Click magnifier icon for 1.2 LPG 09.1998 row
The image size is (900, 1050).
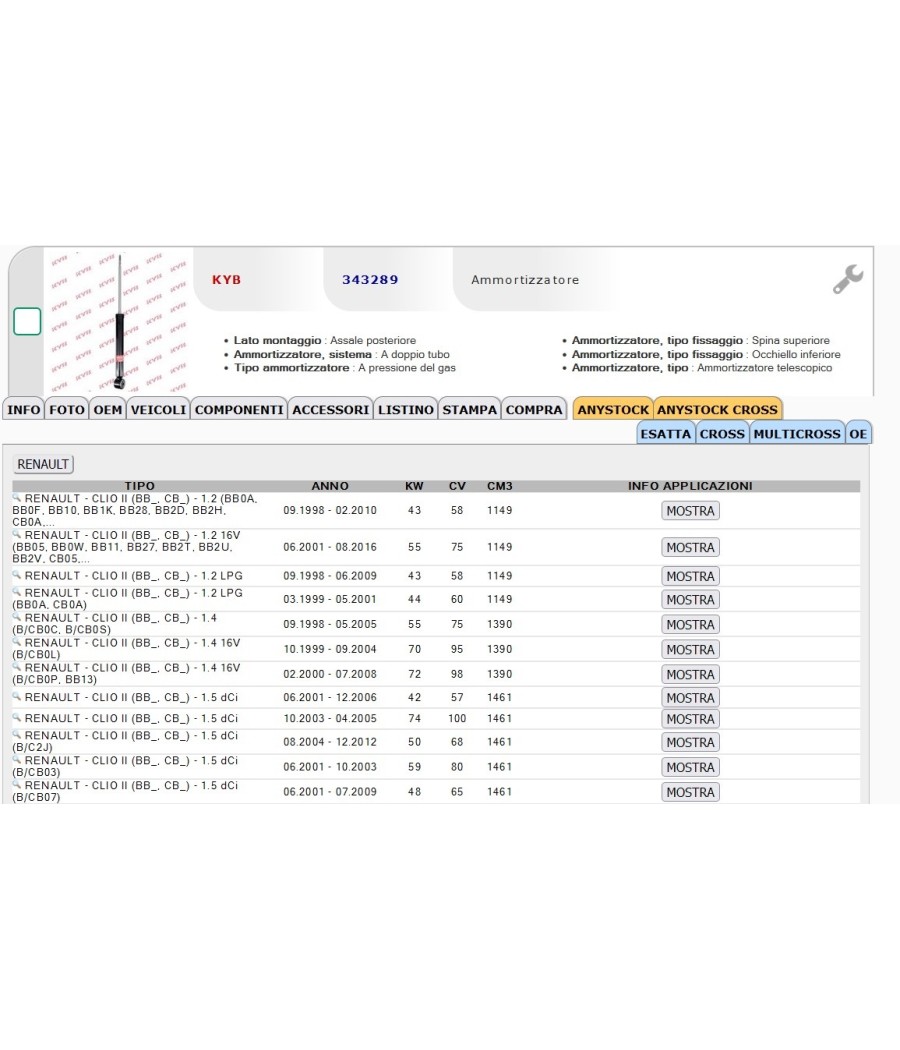17,575
